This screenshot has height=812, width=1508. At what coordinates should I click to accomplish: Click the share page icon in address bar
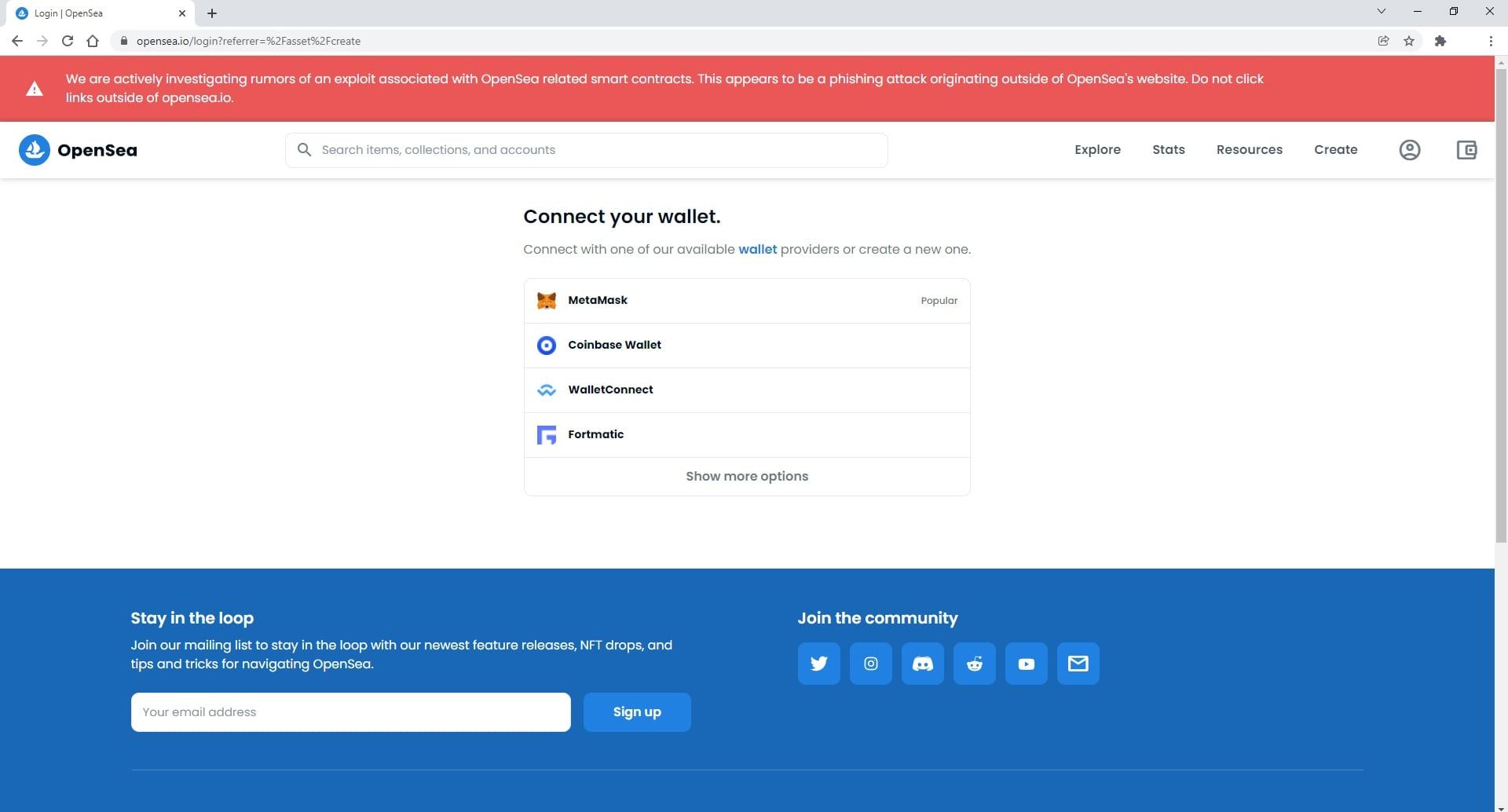[1384, 41]
